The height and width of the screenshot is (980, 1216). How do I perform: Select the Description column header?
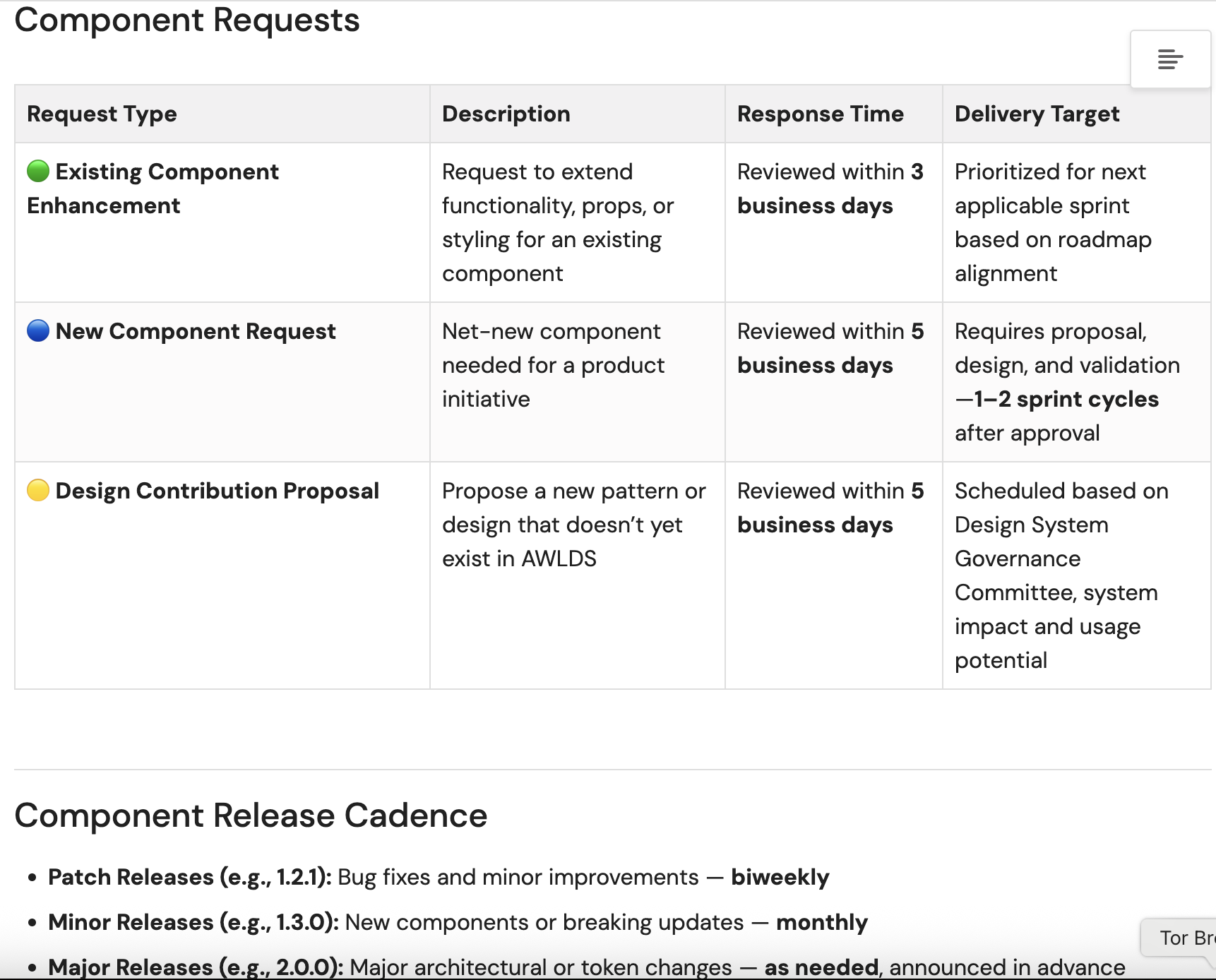pyautogui.click(x=506, y=114)
